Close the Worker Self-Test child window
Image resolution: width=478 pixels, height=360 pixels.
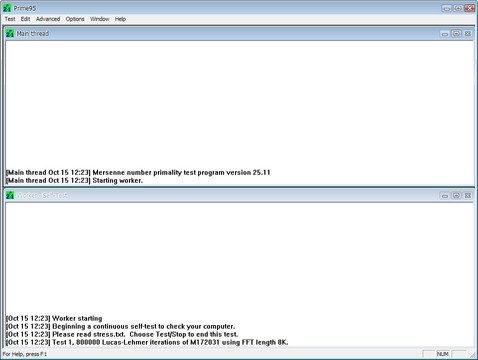point(468,196)
